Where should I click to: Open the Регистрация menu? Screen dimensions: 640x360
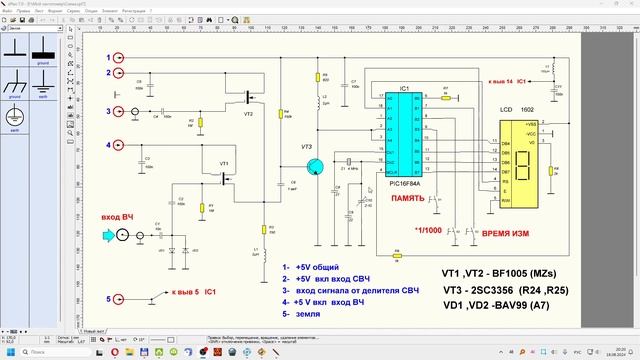click(134, 11)
